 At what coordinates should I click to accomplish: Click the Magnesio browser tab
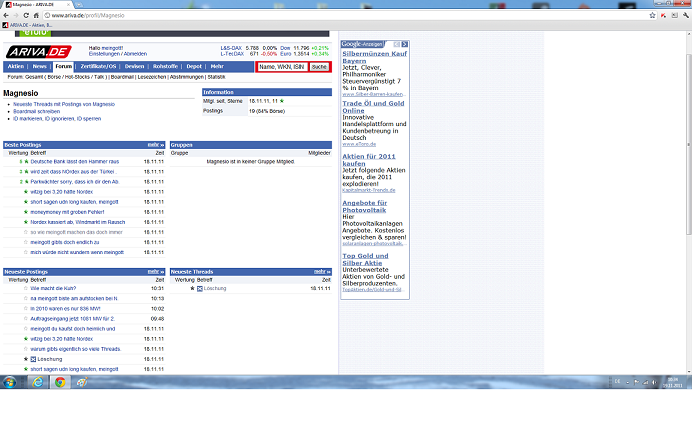click(x=37, y=4)
